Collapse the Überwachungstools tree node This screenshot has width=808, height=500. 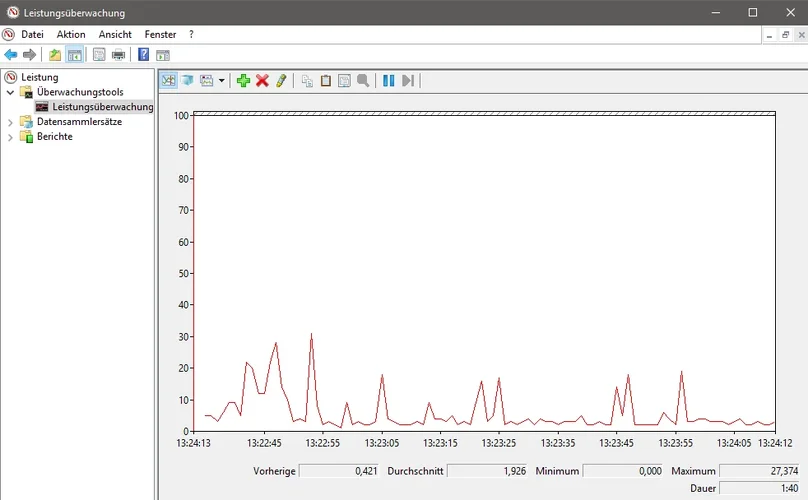coord(11,92)
